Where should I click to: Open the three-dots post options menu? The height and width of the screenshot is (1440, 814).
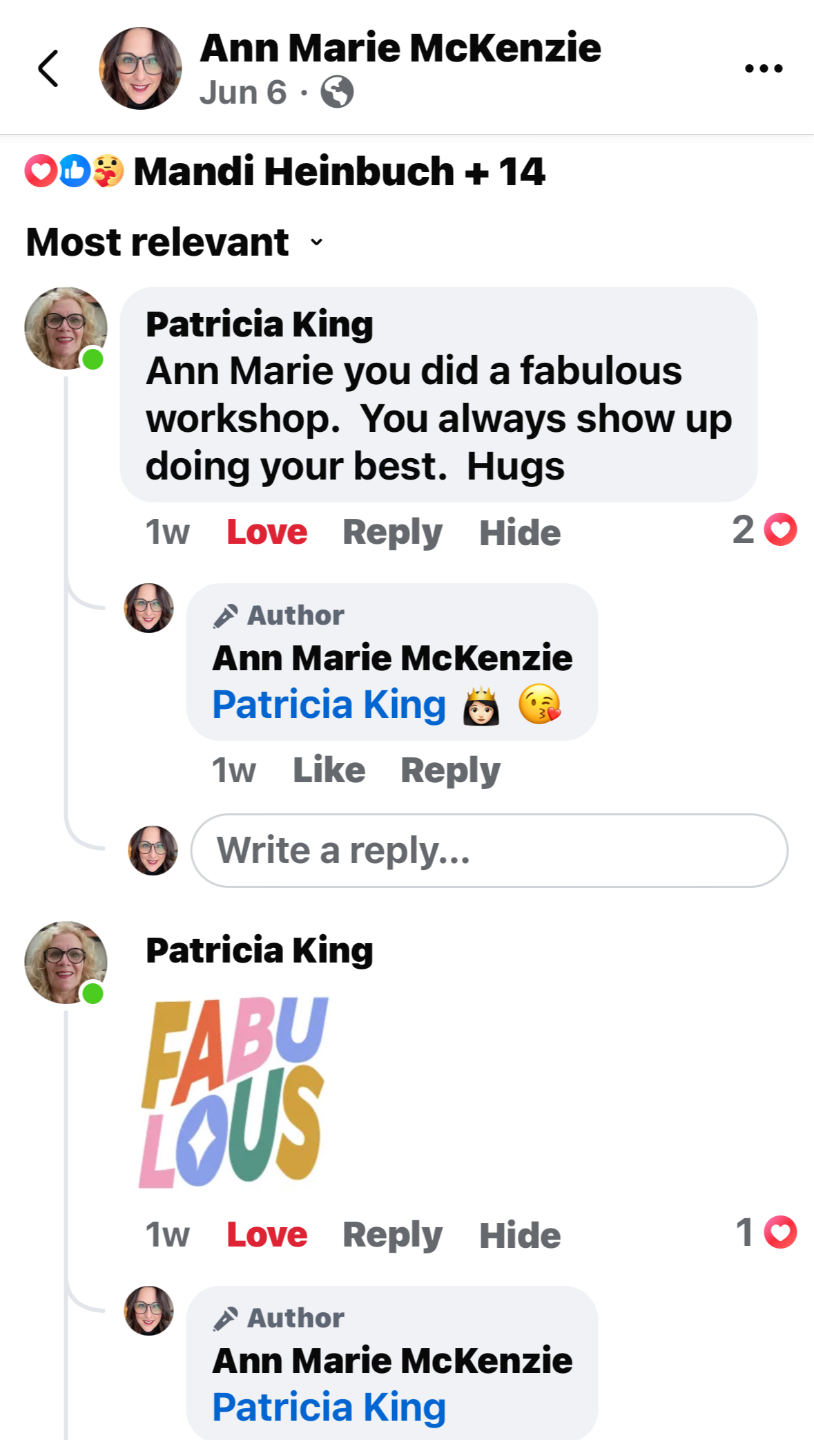(764, 69)
